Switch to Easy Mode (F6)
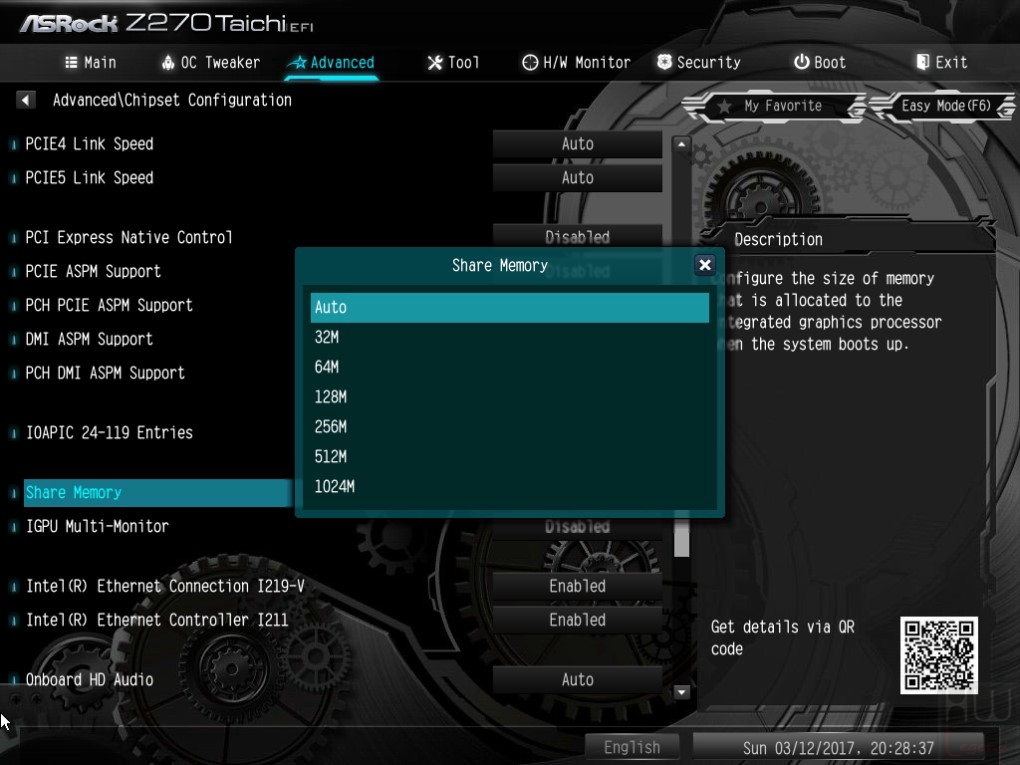1020x765 pixels. (x=943, y=106)
